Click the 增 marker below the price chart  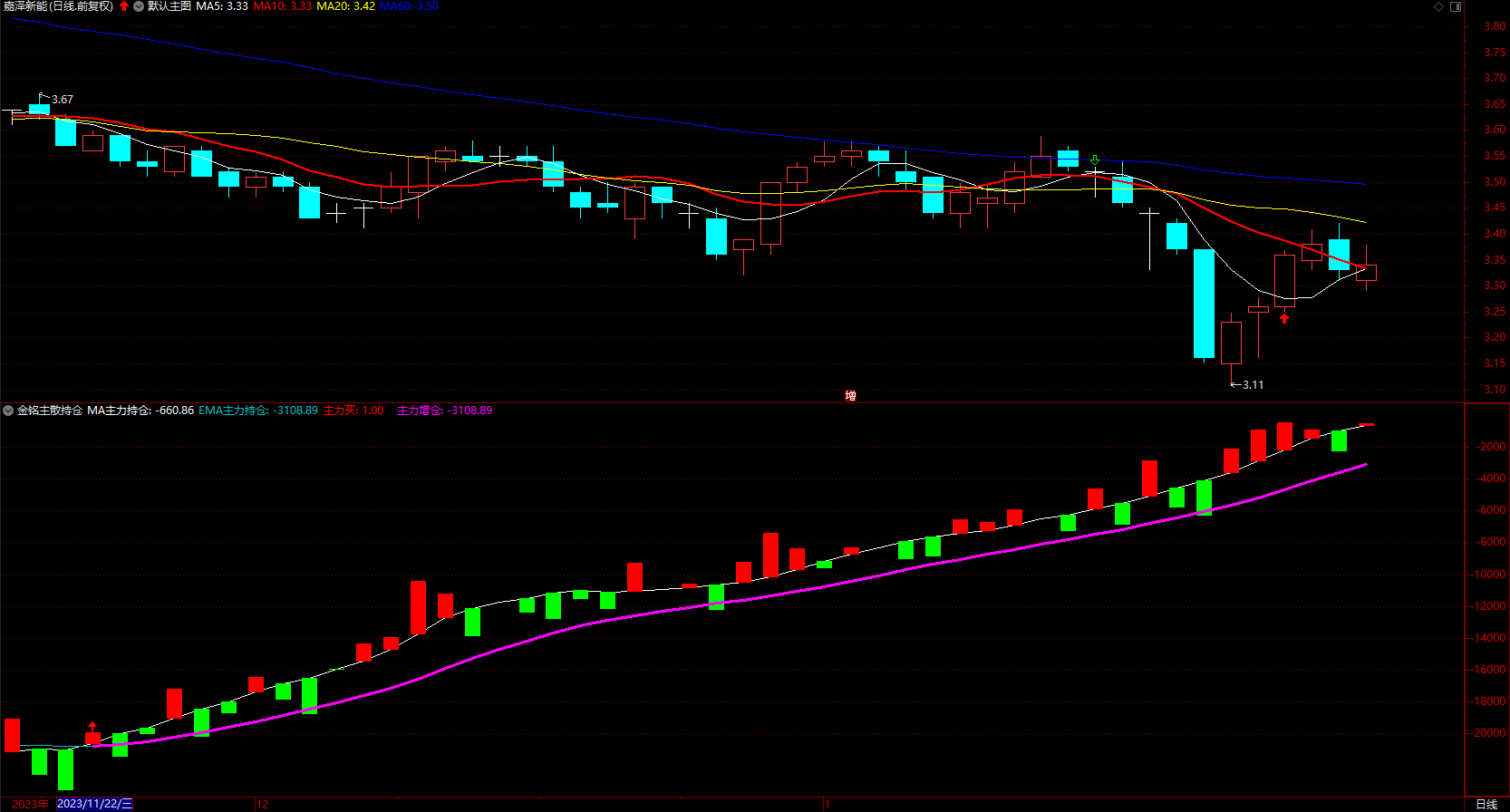[x=850, y=396]
